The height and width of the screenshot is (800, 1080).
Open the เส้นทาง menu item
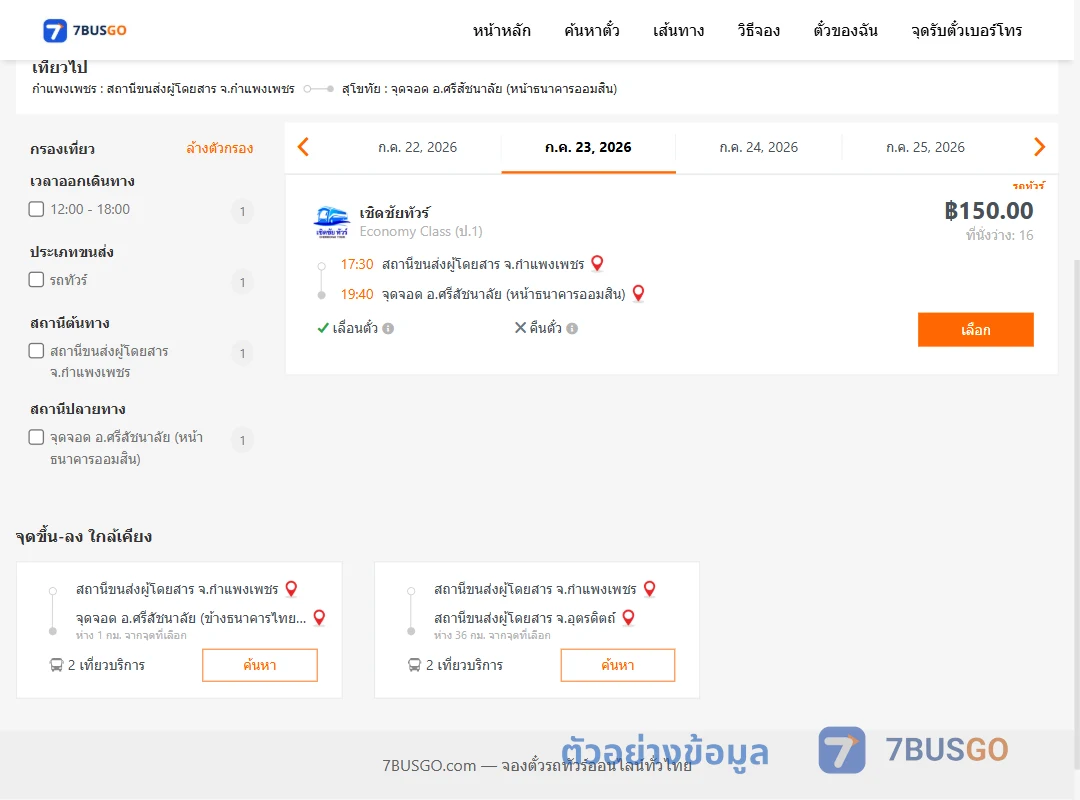tap(678, 30)
